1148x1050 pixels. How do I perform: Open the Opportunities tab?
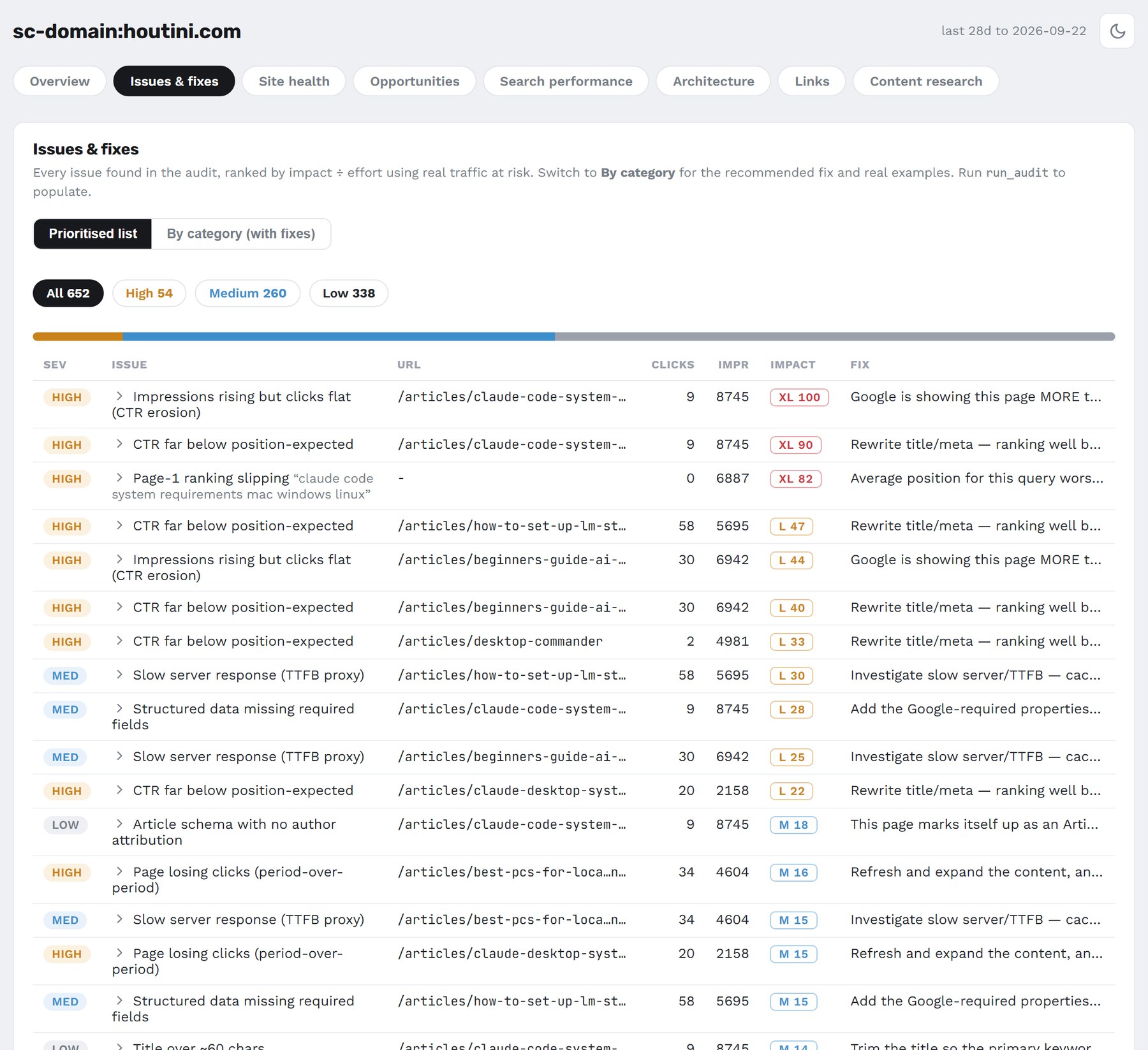coord(415,81)
